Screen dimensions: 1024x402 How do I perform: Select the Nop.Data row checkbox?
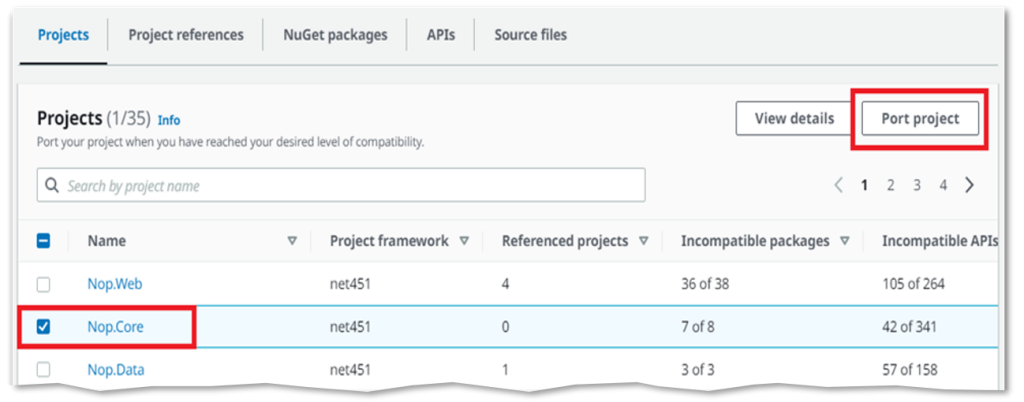pos(44,370)
